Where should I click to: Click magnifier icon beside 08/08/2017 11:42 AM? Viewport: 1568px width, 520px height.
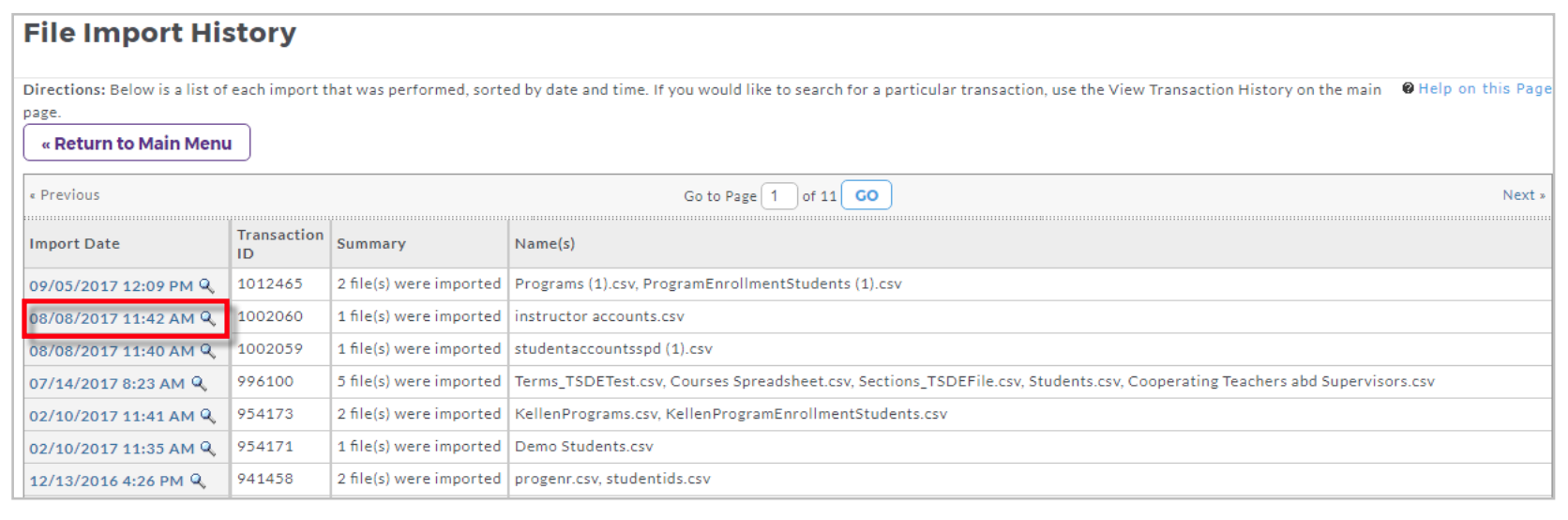click(208, 318)
